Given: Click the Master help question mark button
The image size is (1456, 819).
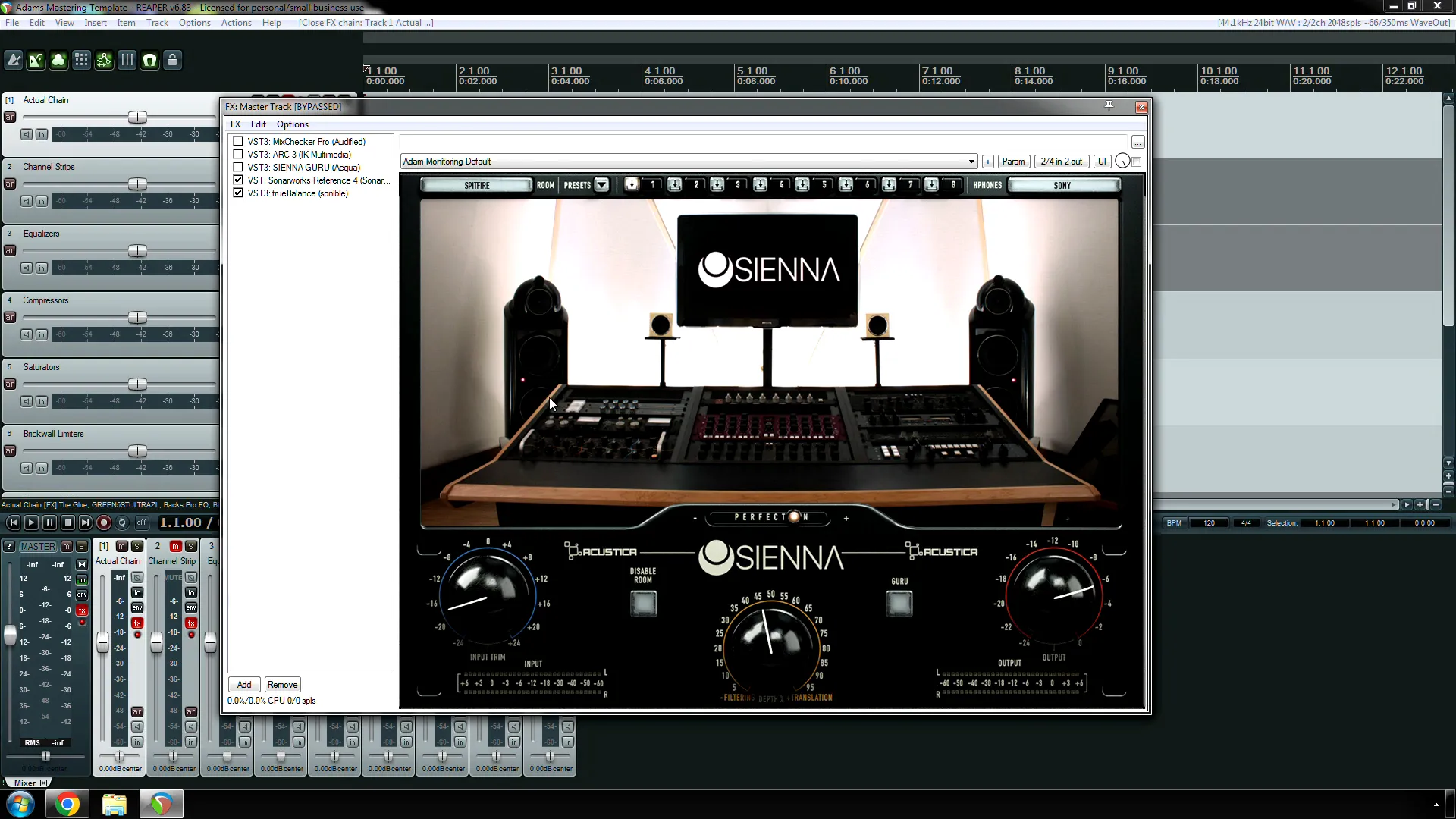Looking at the screenshot, I should point(9,546).
